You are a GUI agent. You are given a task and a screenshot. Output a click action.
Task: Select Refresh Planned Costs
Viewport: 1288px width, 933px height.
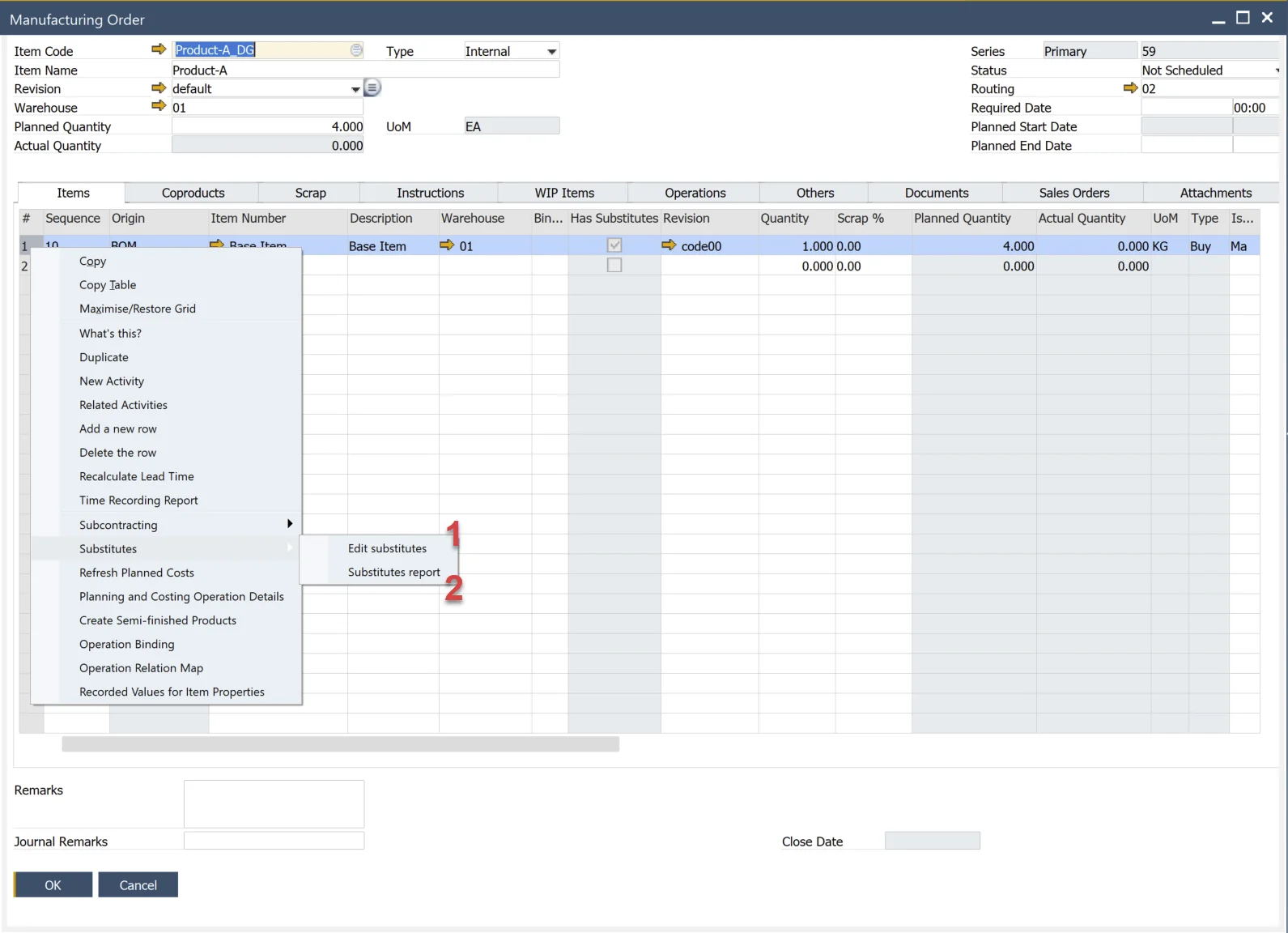click(x=166, y=573)
